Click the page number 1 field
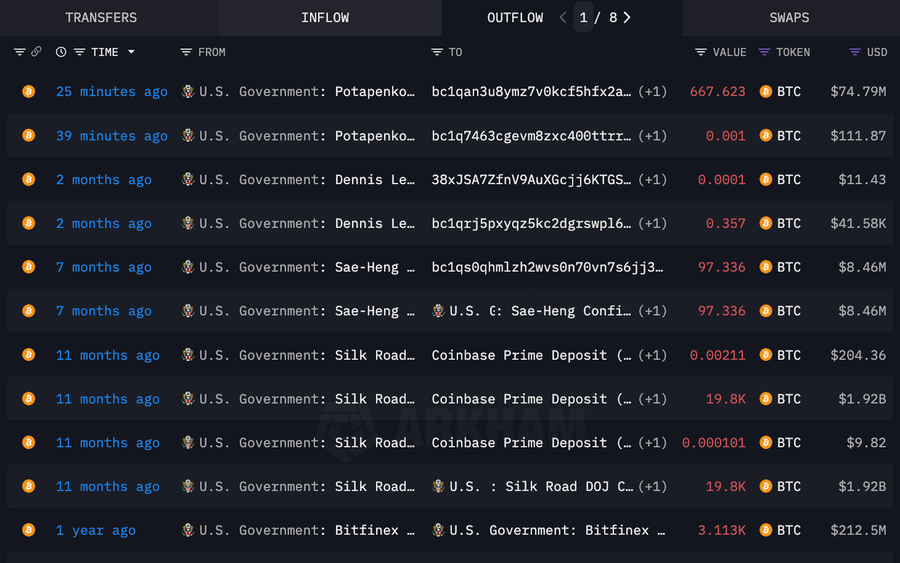 click(583, 18)
